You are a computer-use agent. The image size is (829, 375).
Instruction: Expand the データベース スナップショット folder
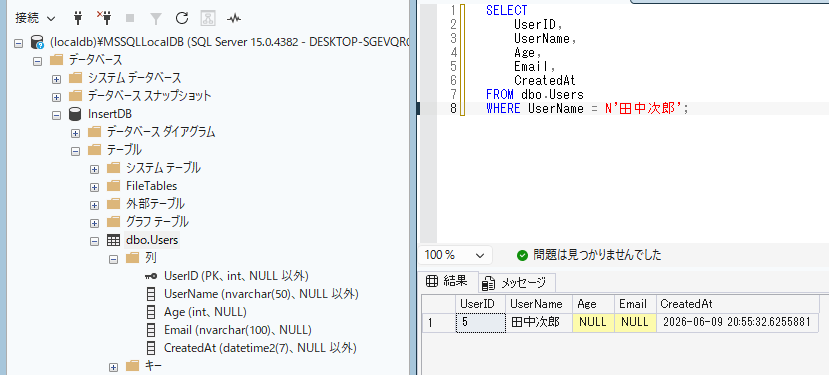pos(57,96)
